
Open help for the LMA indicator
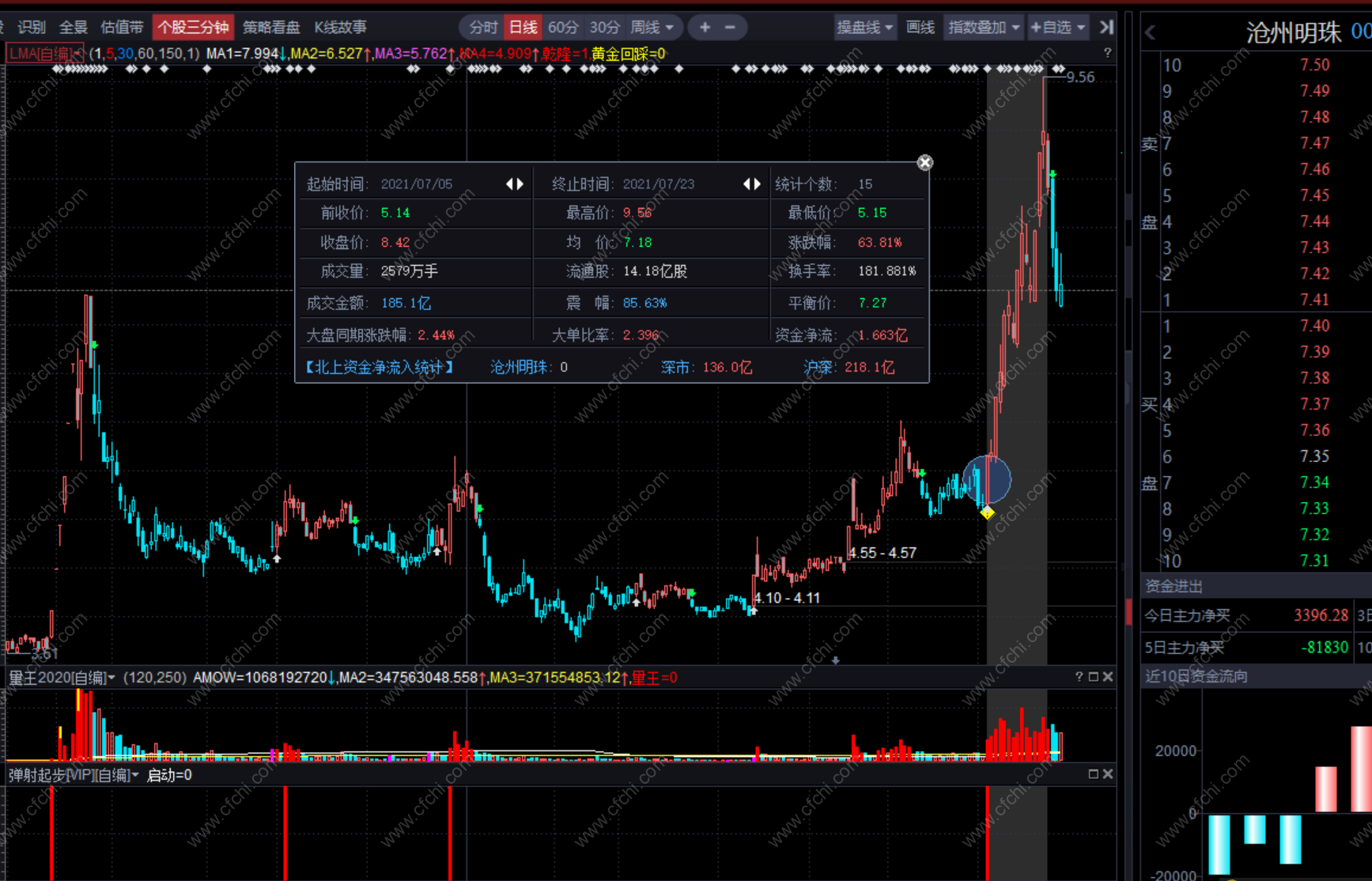point(1107,53)
